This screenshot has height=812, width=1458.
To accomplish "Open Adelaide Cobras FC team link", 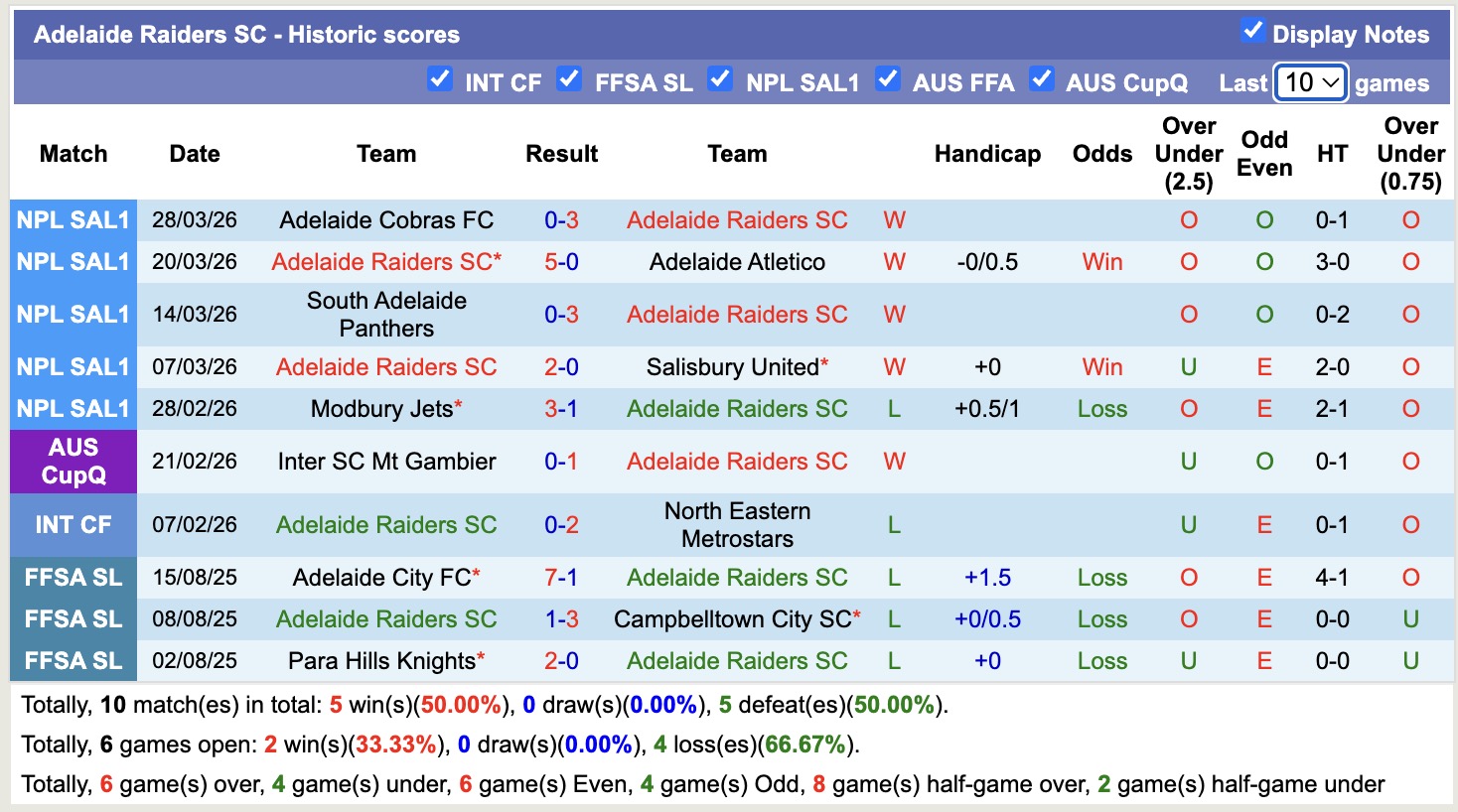I will (386, 220).
